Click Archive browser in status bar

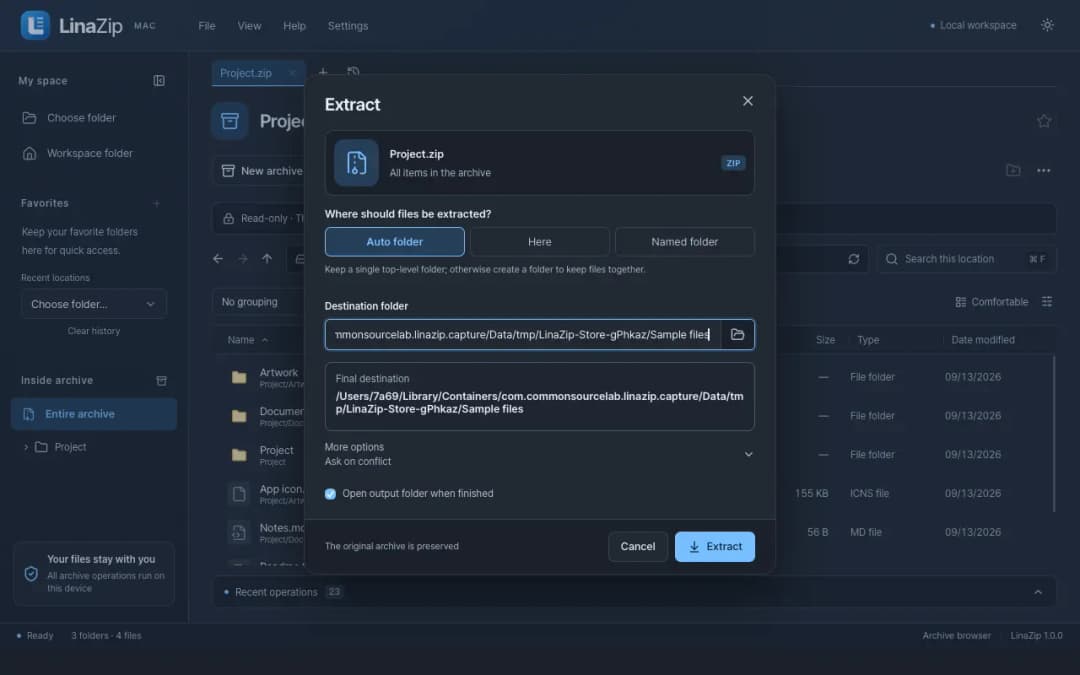957,636
